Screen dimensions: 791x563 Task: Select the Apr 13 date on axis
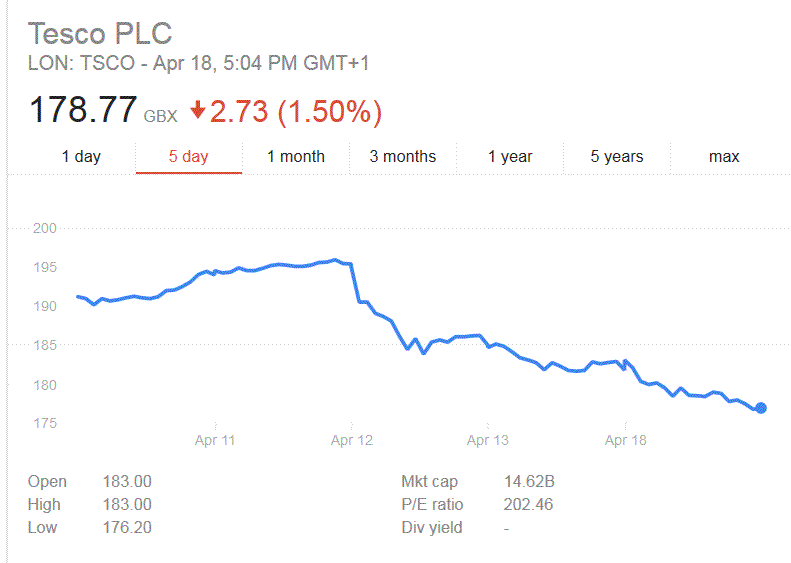[x=488, y=440]
